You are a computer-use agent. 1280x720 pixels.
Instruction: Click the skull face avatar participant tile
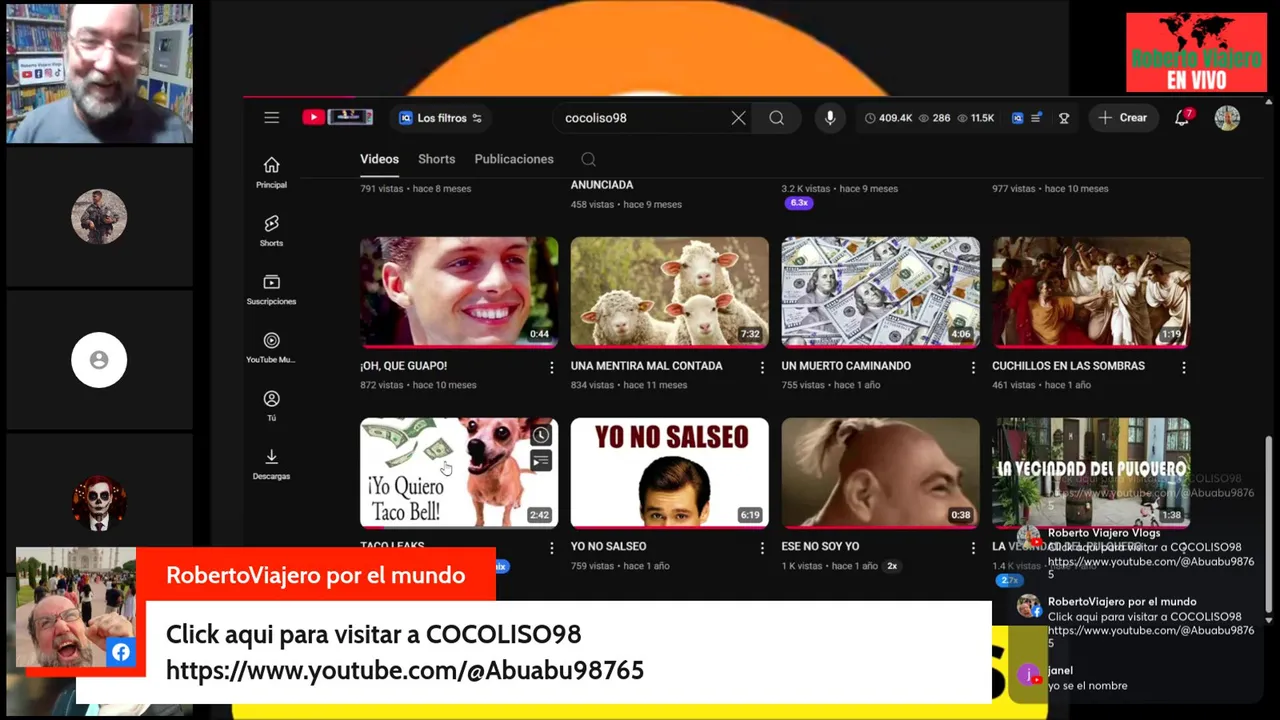(99, 503)
